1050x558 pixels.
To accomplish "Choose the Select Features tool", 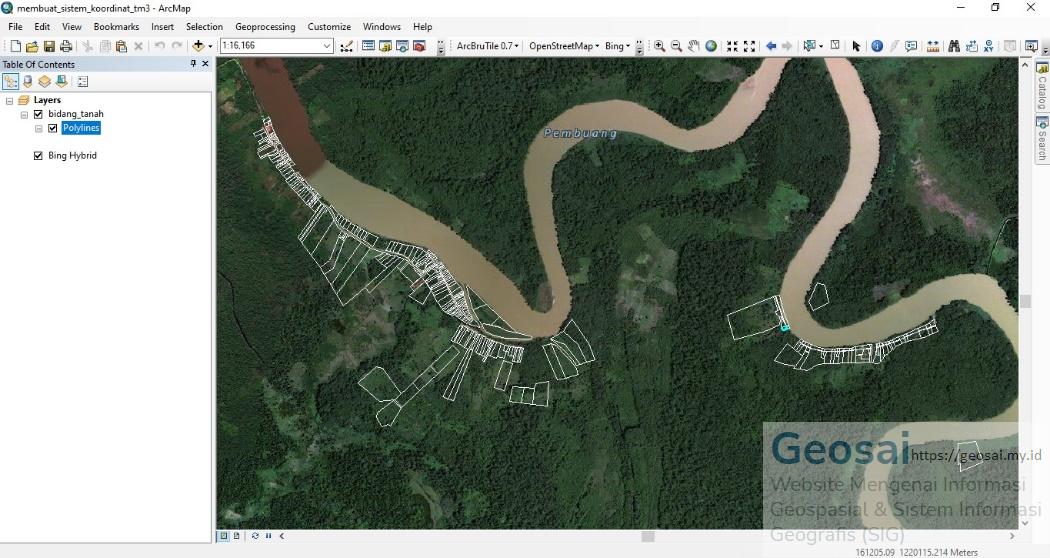I will (809, 46).
